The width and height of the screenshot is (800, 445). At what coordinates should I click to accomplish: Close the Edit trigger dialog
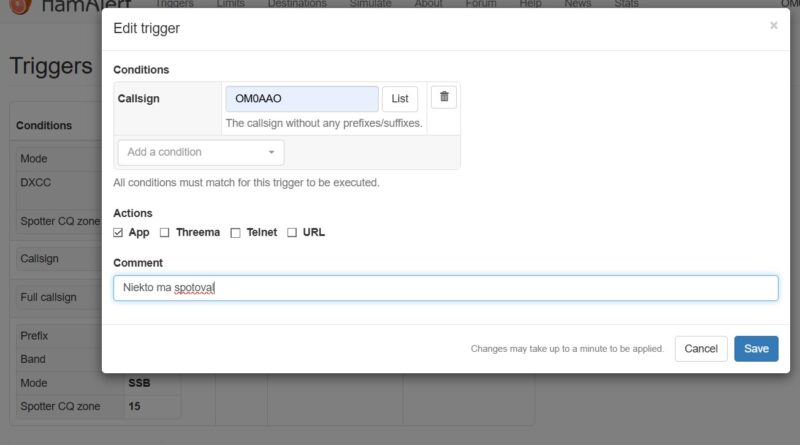pos(773,26)
